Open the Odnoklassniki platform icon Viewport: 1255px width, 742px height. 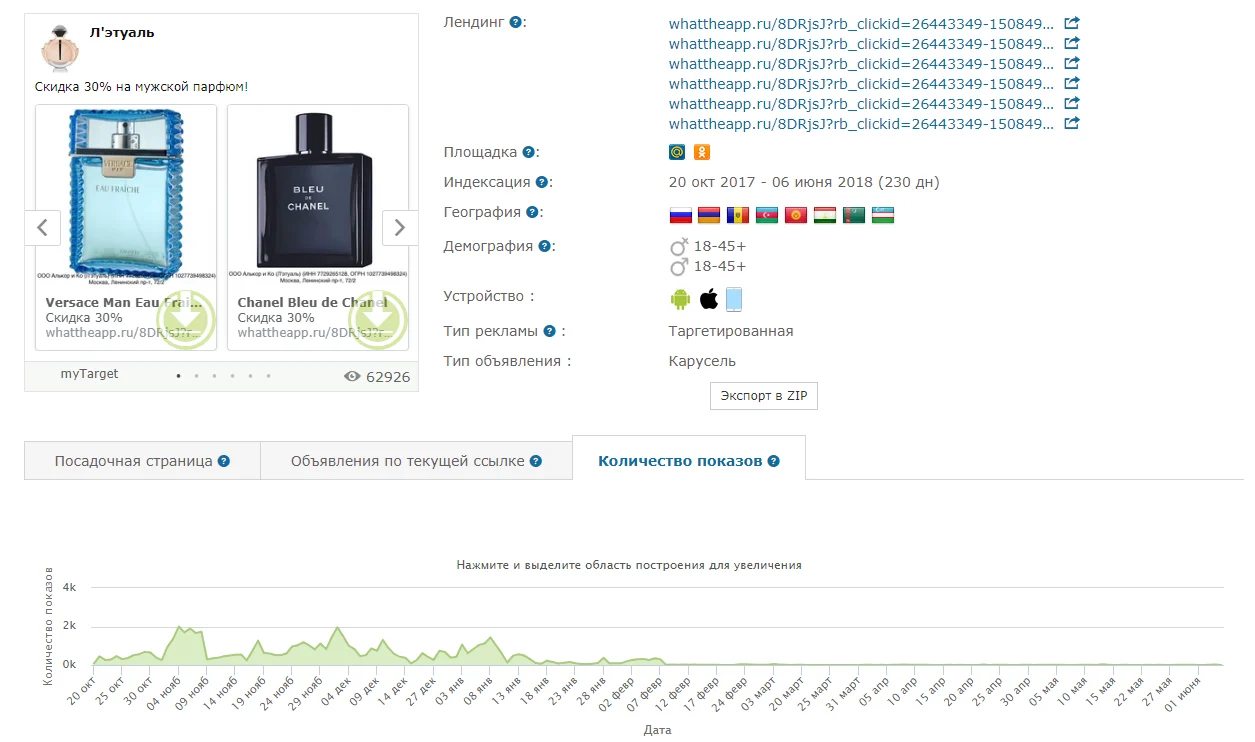tap(702, 152)
